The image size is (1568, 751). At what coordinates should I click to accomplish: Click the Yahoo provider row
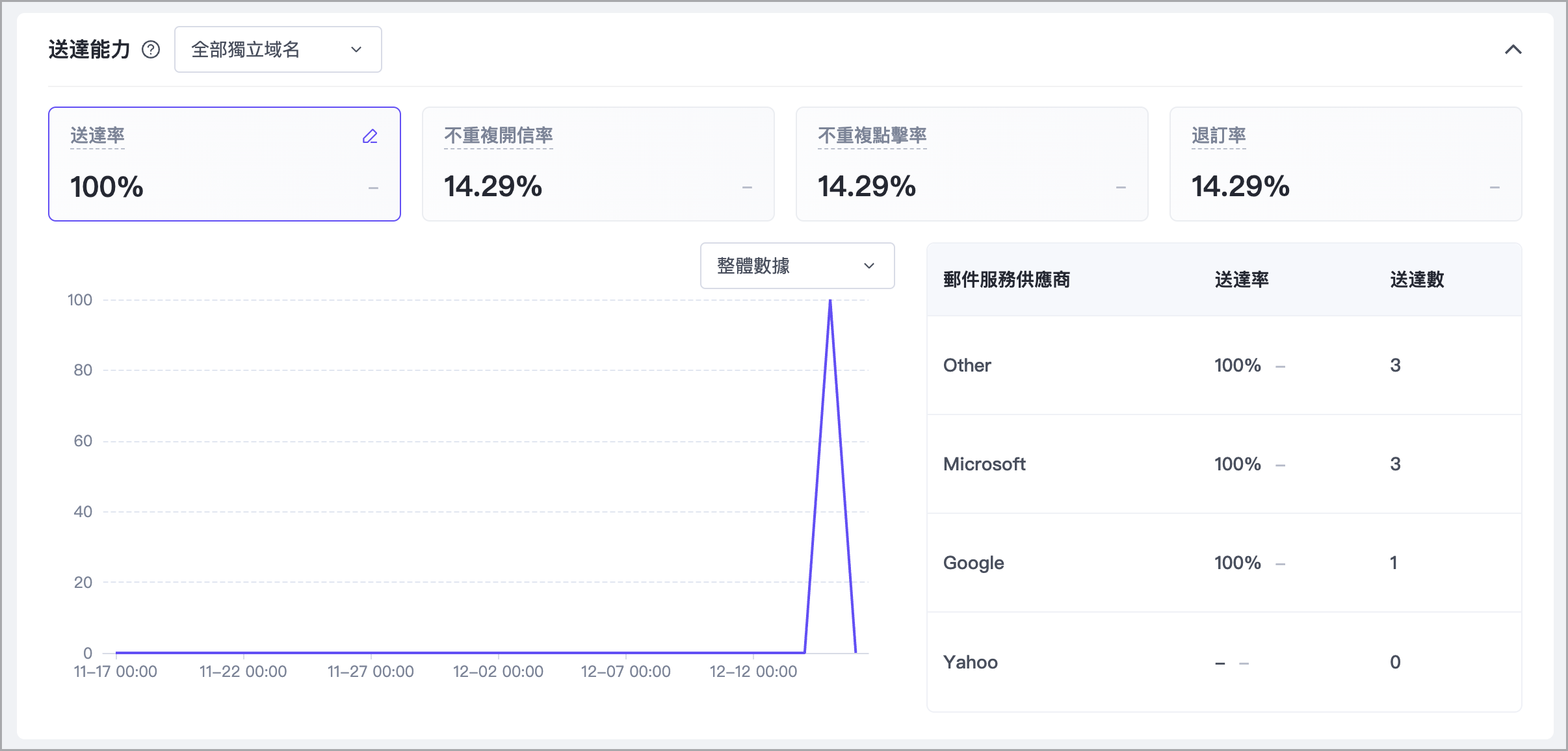coord(1223,662)
